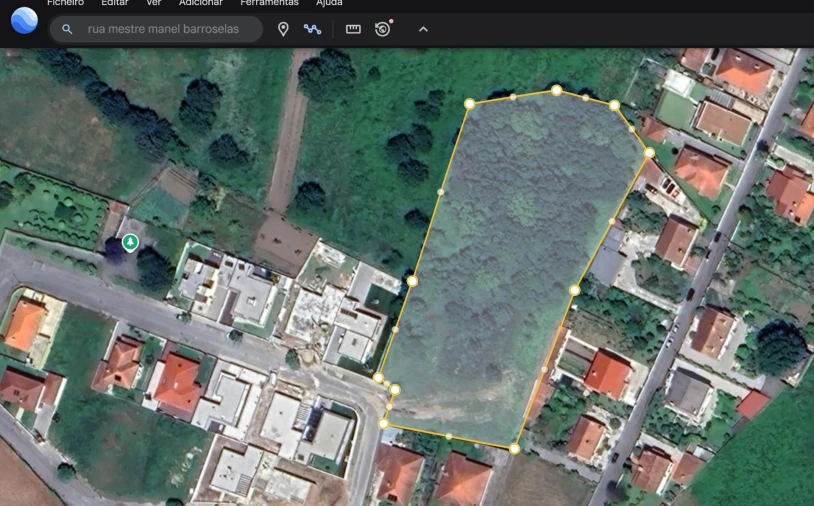This screenshot has width=814, height=506.
Task: Open the Measure ruler tool
Action: (353, 29)
